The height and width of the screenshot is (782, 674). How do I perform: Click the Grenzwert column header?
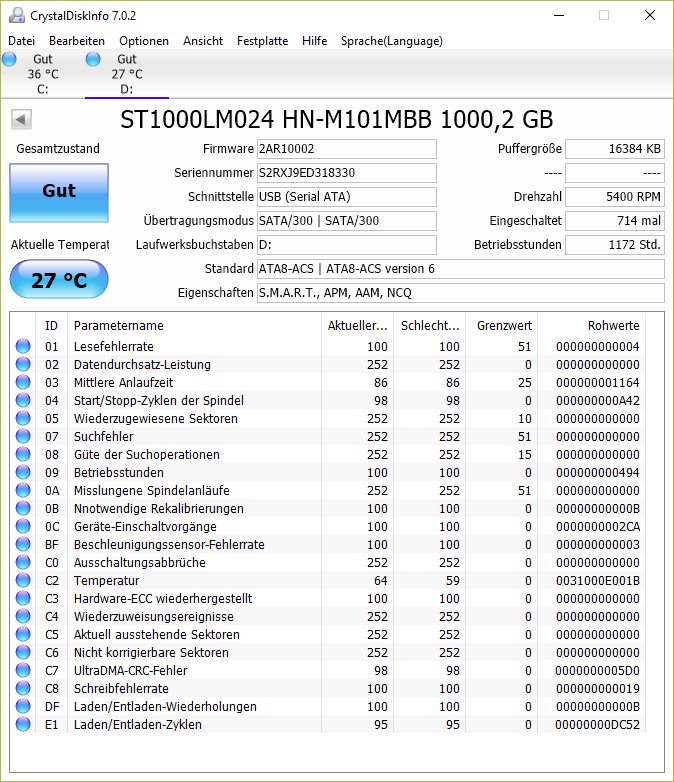tap(501, 326)
